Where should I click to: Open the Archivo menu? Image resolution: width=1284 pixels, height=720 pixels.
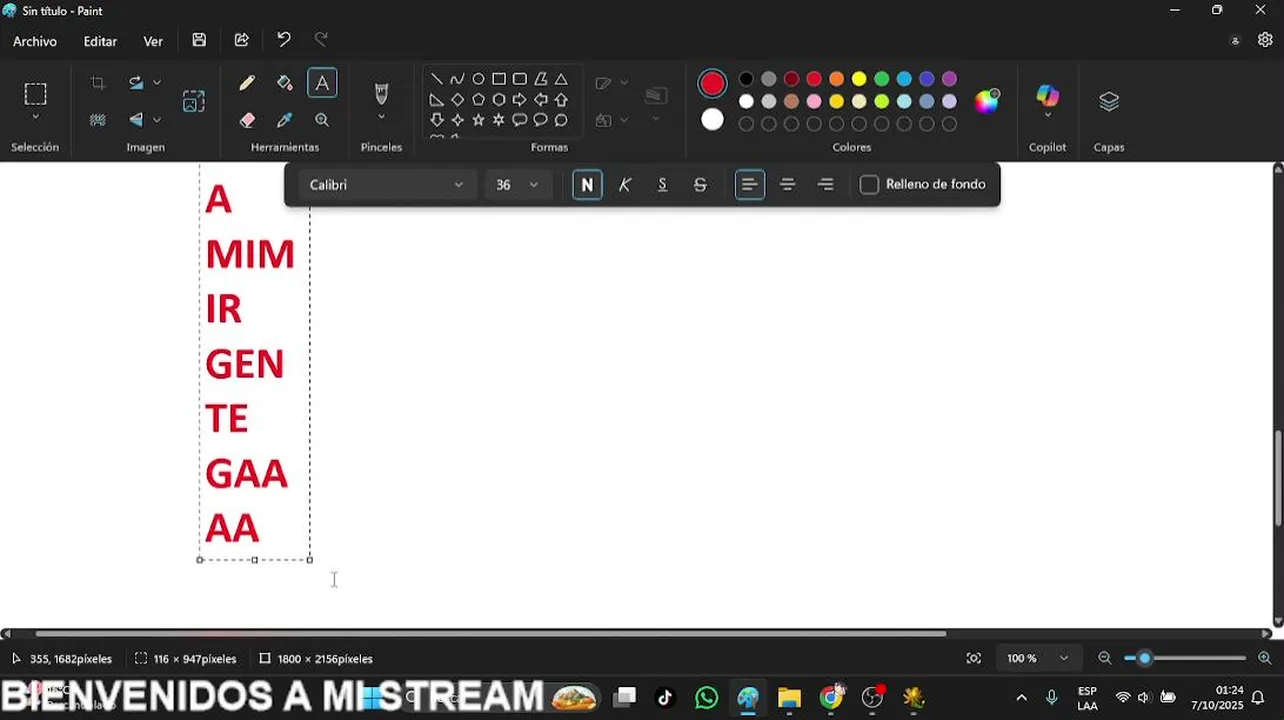35,41
